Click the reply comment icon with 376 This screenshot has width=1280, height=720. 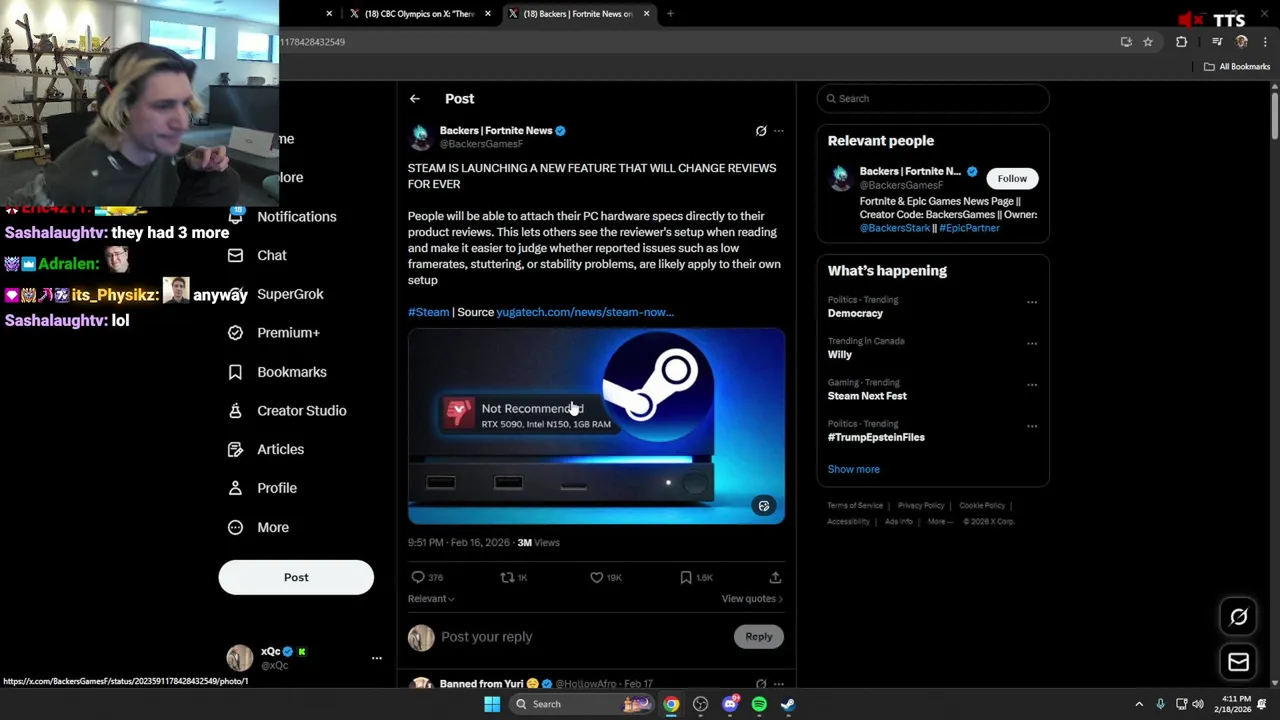click(418, 577)
